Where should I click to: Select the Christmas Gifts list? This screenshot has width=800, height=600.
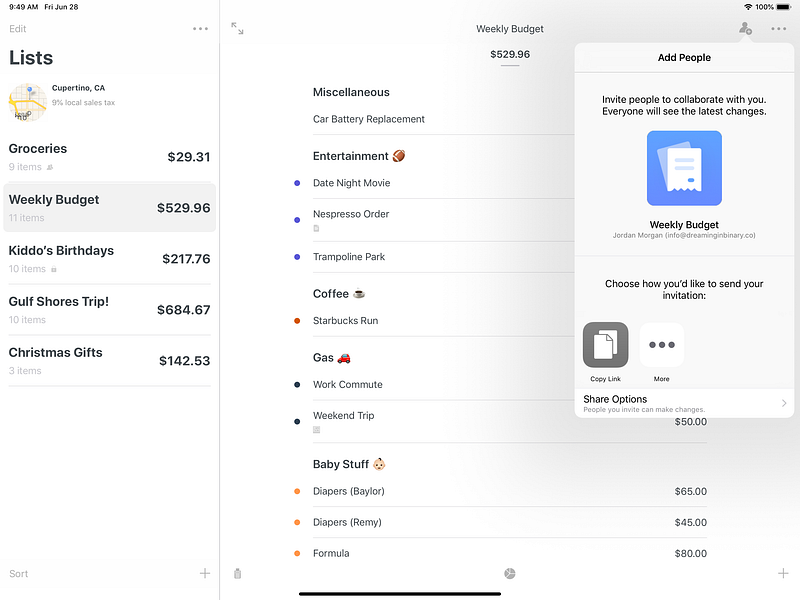coord(109,361)
